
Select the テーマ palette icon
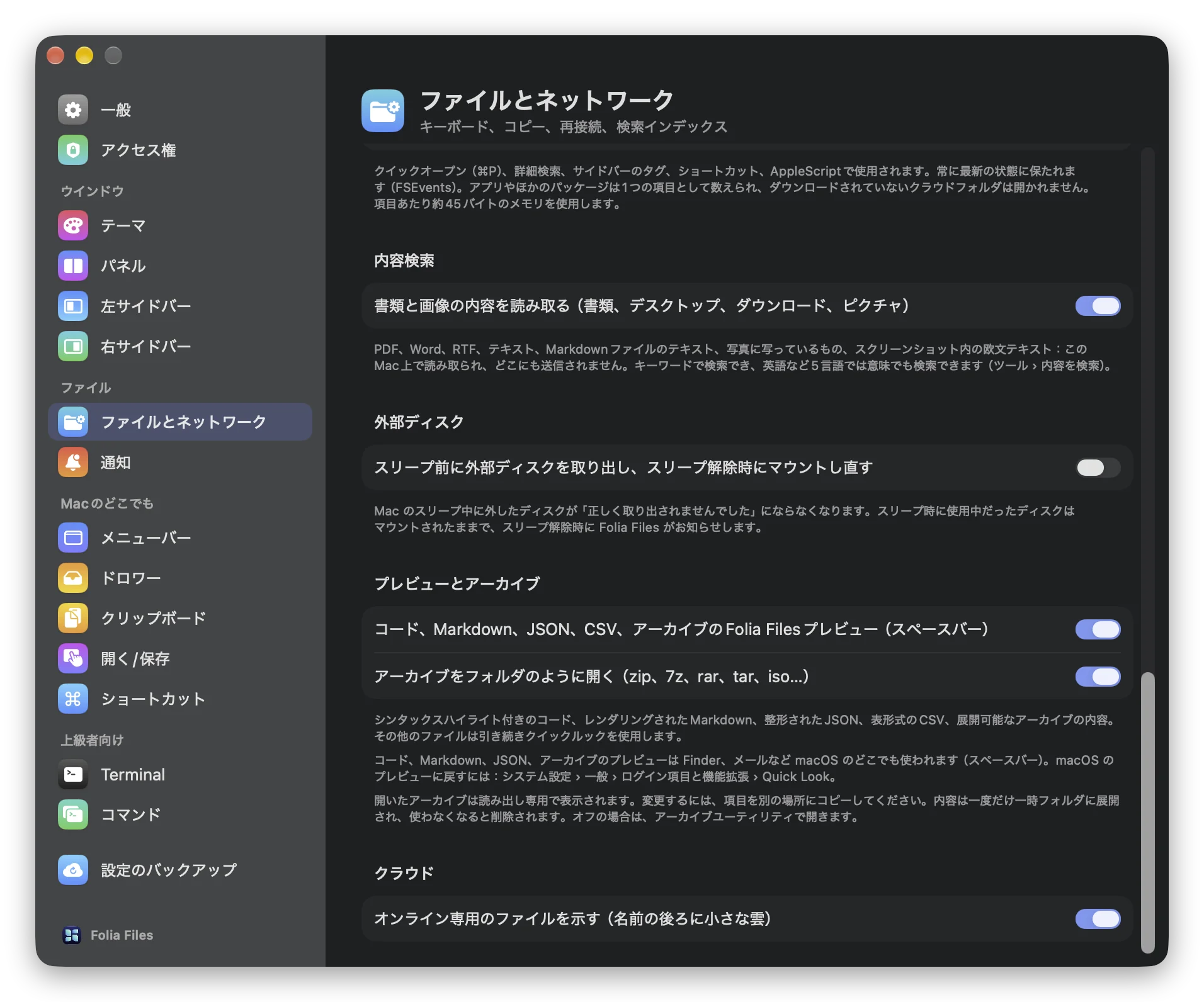[73, 226]
